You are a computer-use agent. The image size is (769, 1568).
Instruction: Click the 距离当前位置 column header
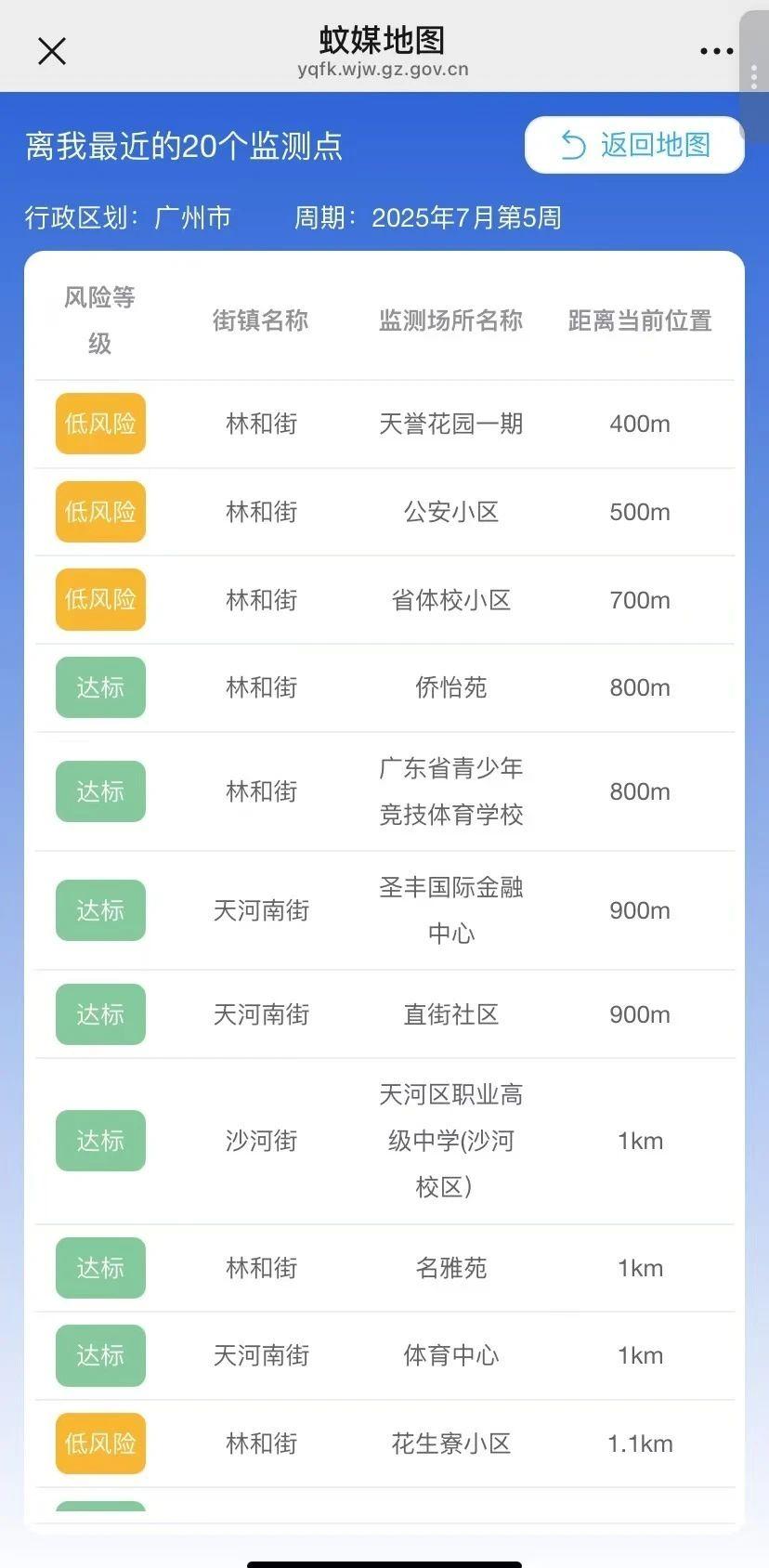[640, 320]
